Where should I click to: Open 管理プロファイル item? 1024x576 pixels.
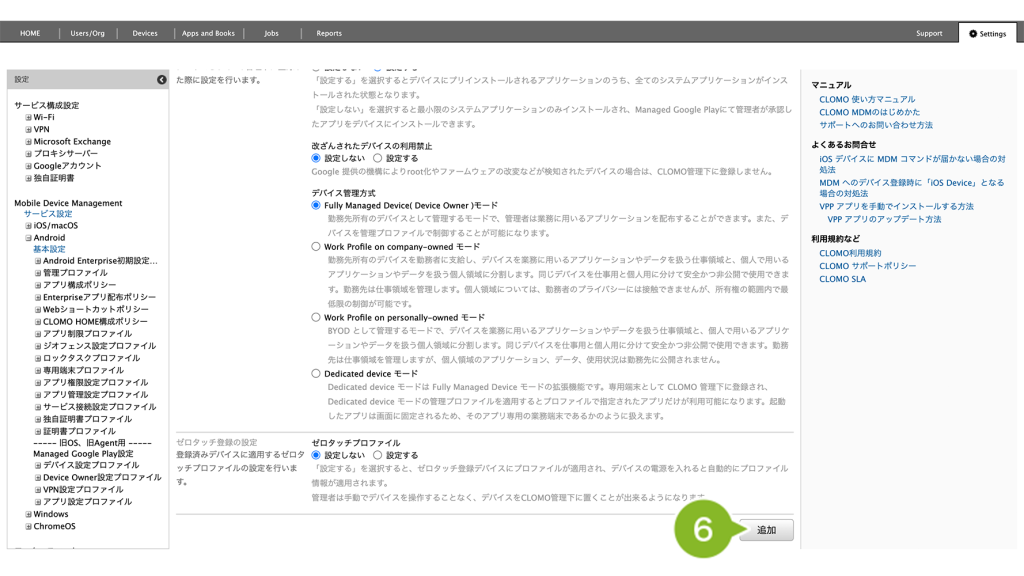[75, 273]
